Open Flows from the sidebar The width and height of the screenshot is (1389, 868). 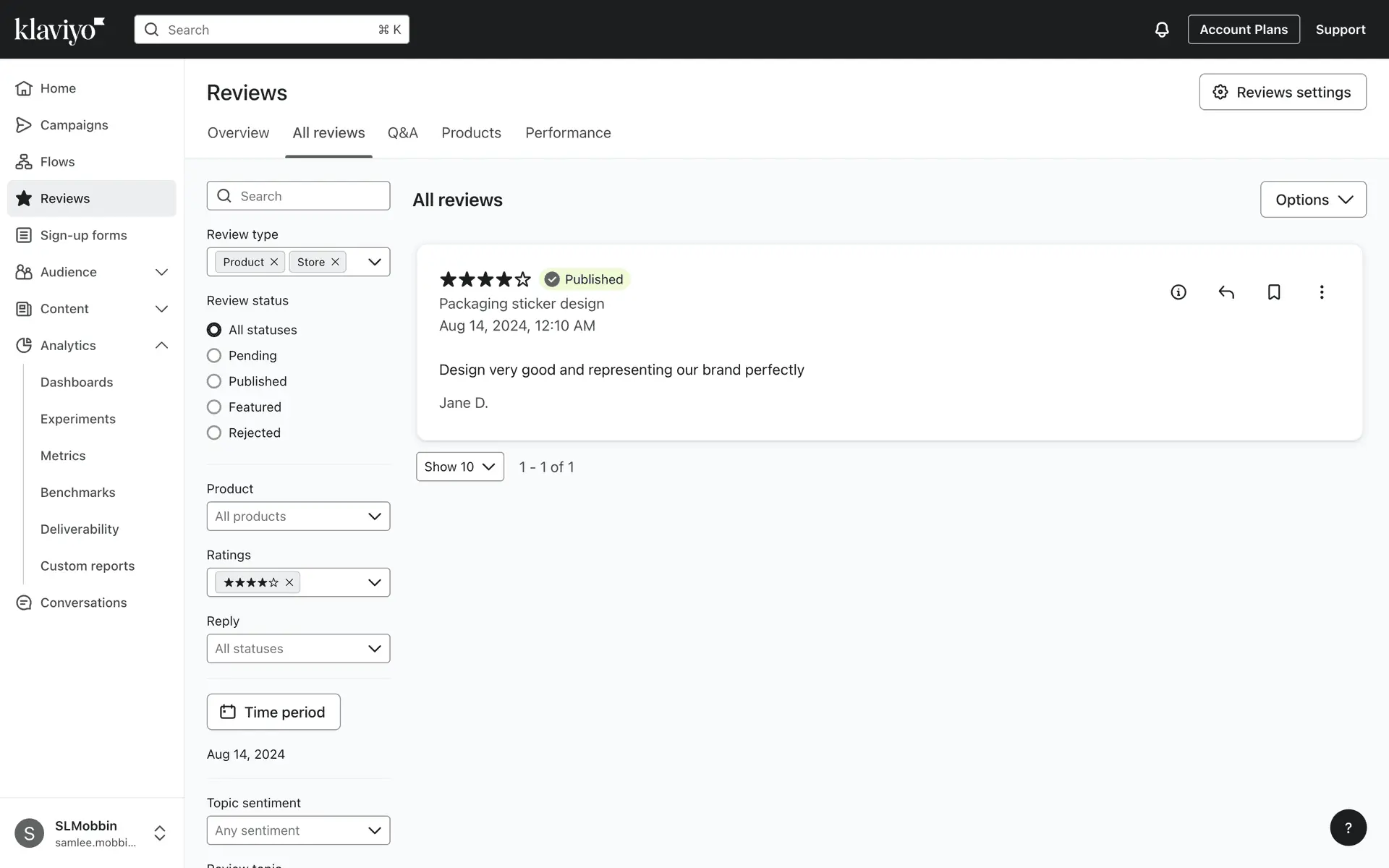[x=57, y=162]
